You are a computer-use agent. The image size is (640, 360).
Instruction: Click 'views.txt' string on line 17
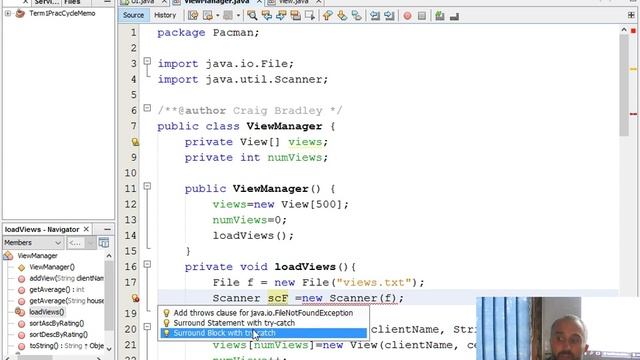point(373,282)
